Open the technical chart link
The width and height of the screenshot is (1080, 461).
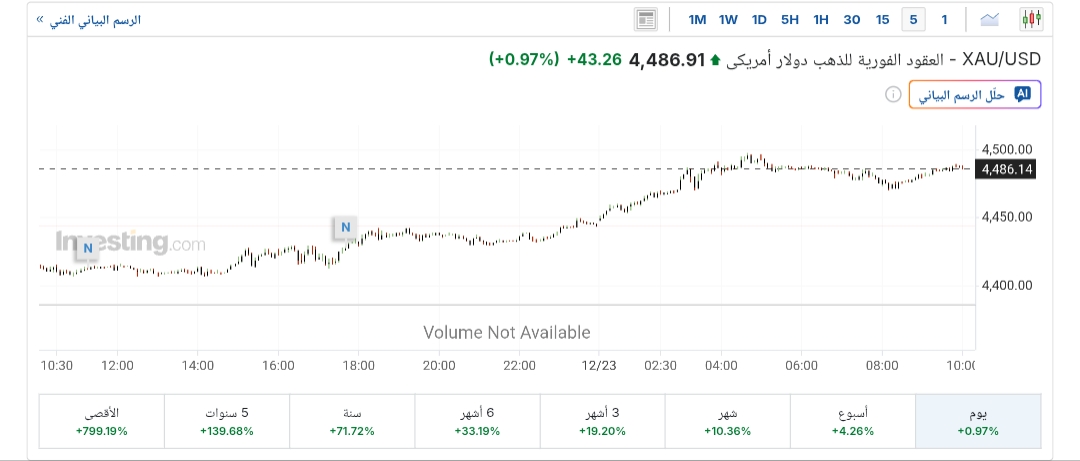[x=88, y=20]
